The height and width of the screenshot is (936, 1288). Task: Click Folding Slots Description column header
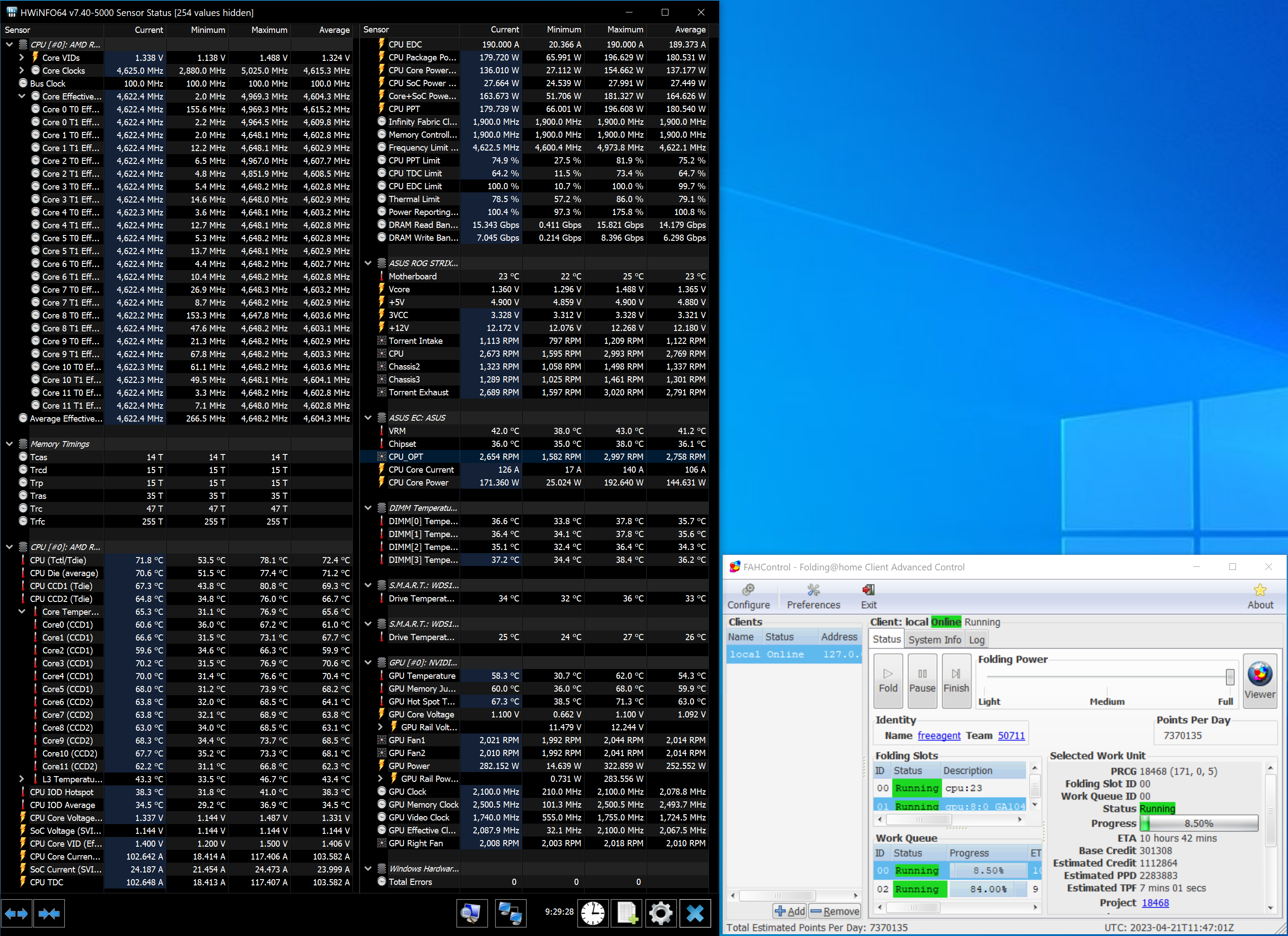pos(983,770)
